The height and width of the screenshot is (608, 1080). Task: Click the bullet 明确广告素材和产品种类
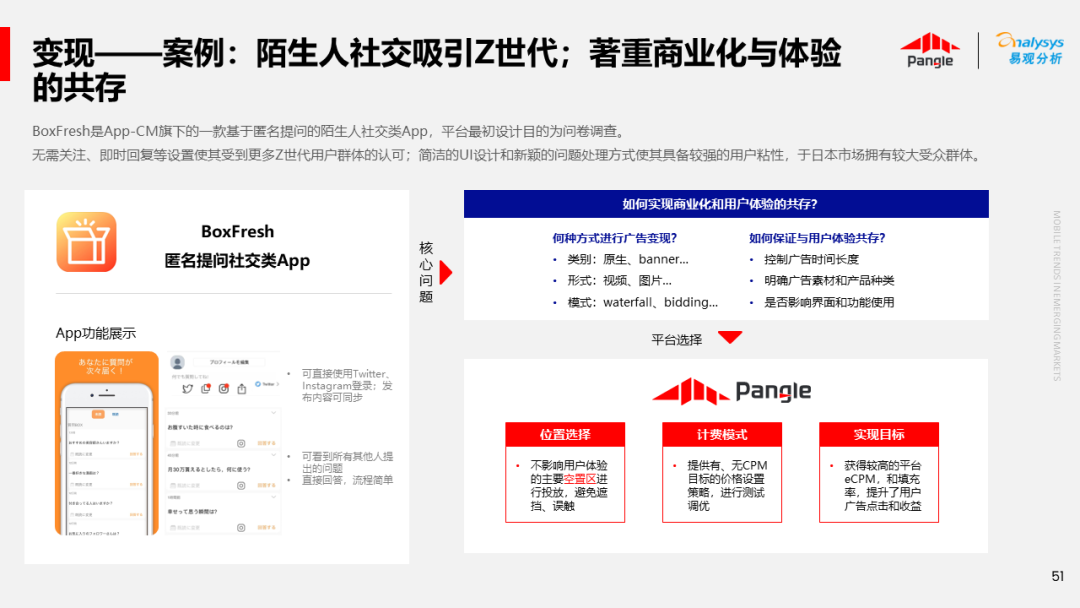(829, 281)
